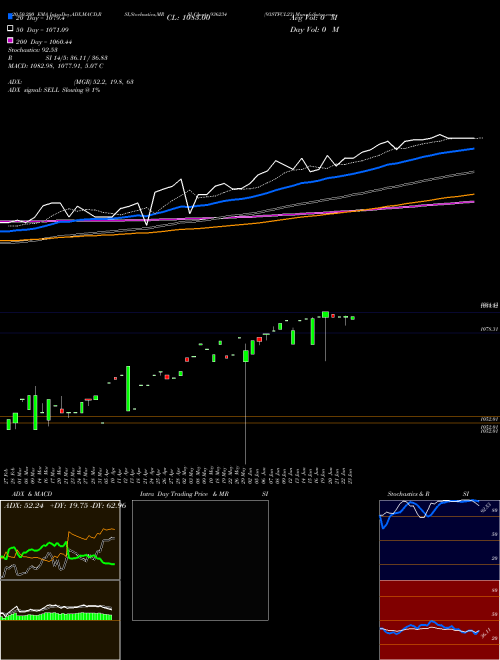Click the 'ADX: 52.24 +DY: 19.75 -DY: 62.96' header
The height and width of the screenshot is (660, 500).
click(x=65, y=505)
